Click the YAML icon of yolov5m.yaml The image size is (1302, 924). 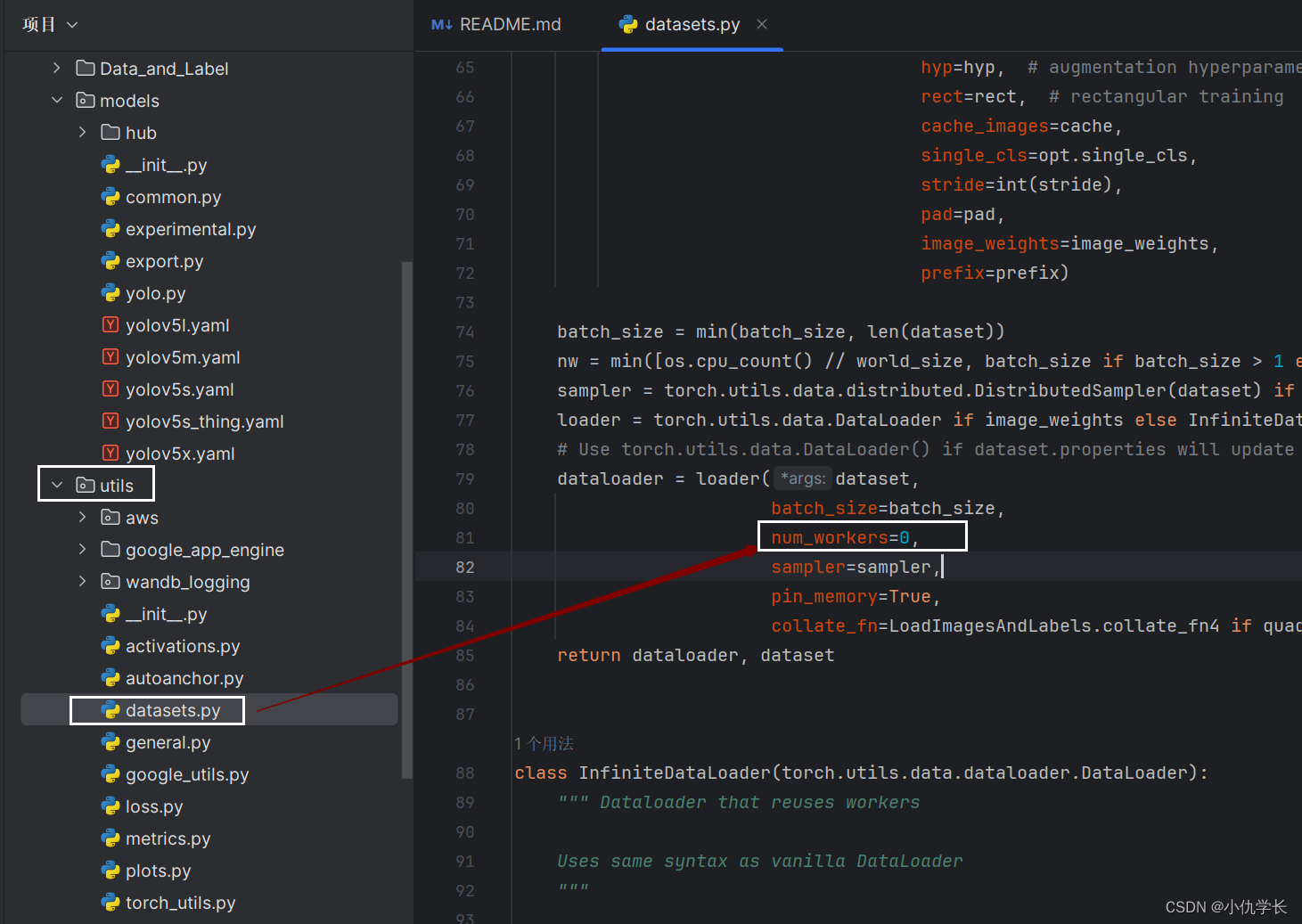pos(111,357)
